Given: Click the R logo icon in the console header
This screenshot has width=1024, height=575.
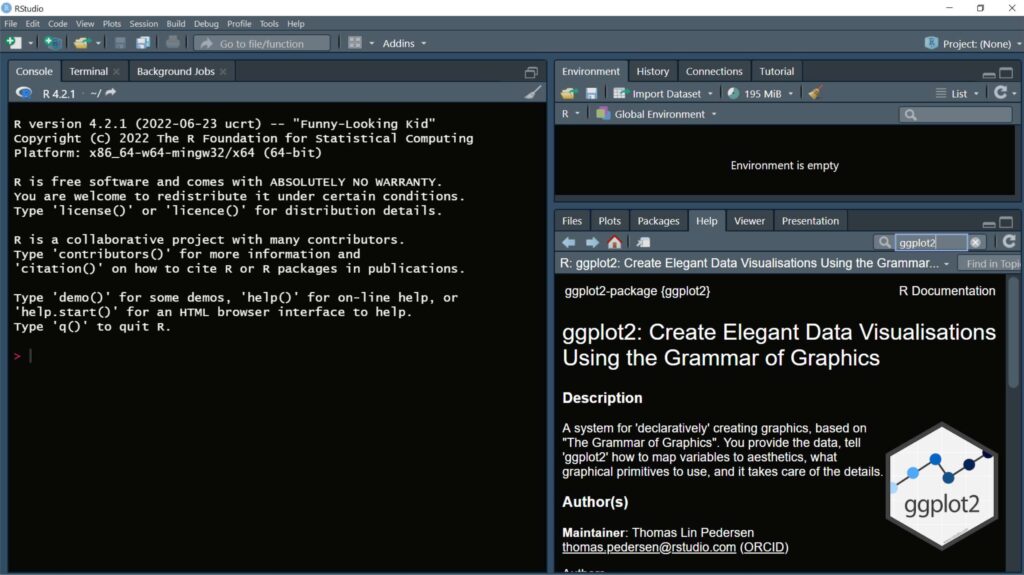Looking at the screenshot, I should (24, 93).
